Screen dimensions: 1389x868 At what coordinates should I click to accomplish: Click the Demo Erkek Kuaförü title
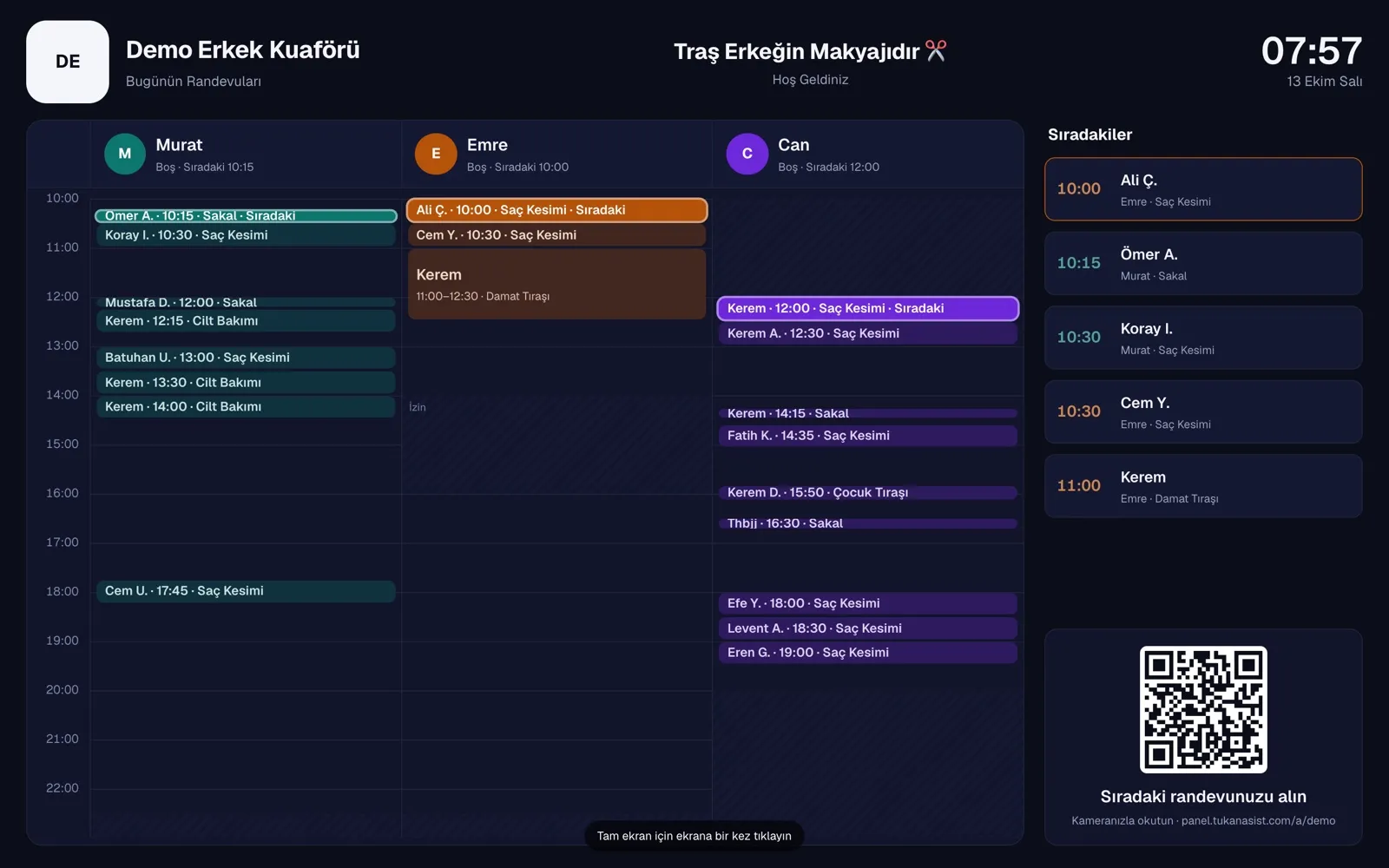coord(243,50)
